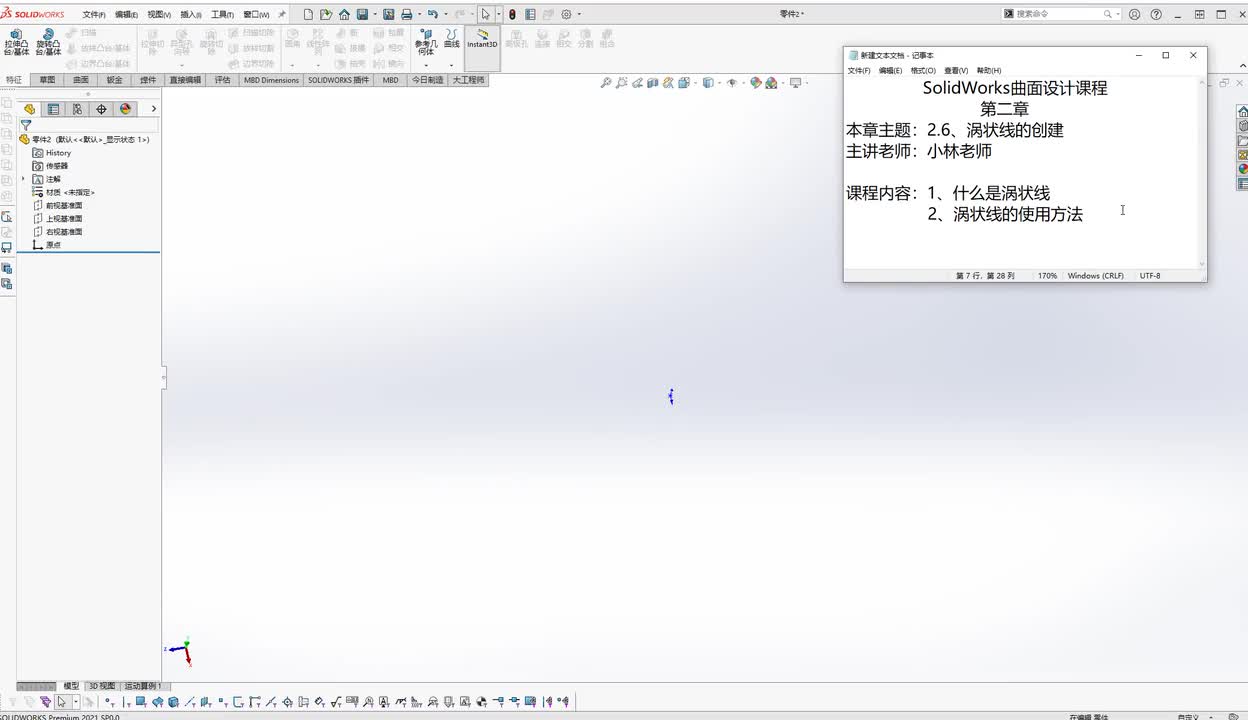1248x720 pixels.
Task: Switch to the 运动算例 1 bottom tab
Action: (142, 686)
